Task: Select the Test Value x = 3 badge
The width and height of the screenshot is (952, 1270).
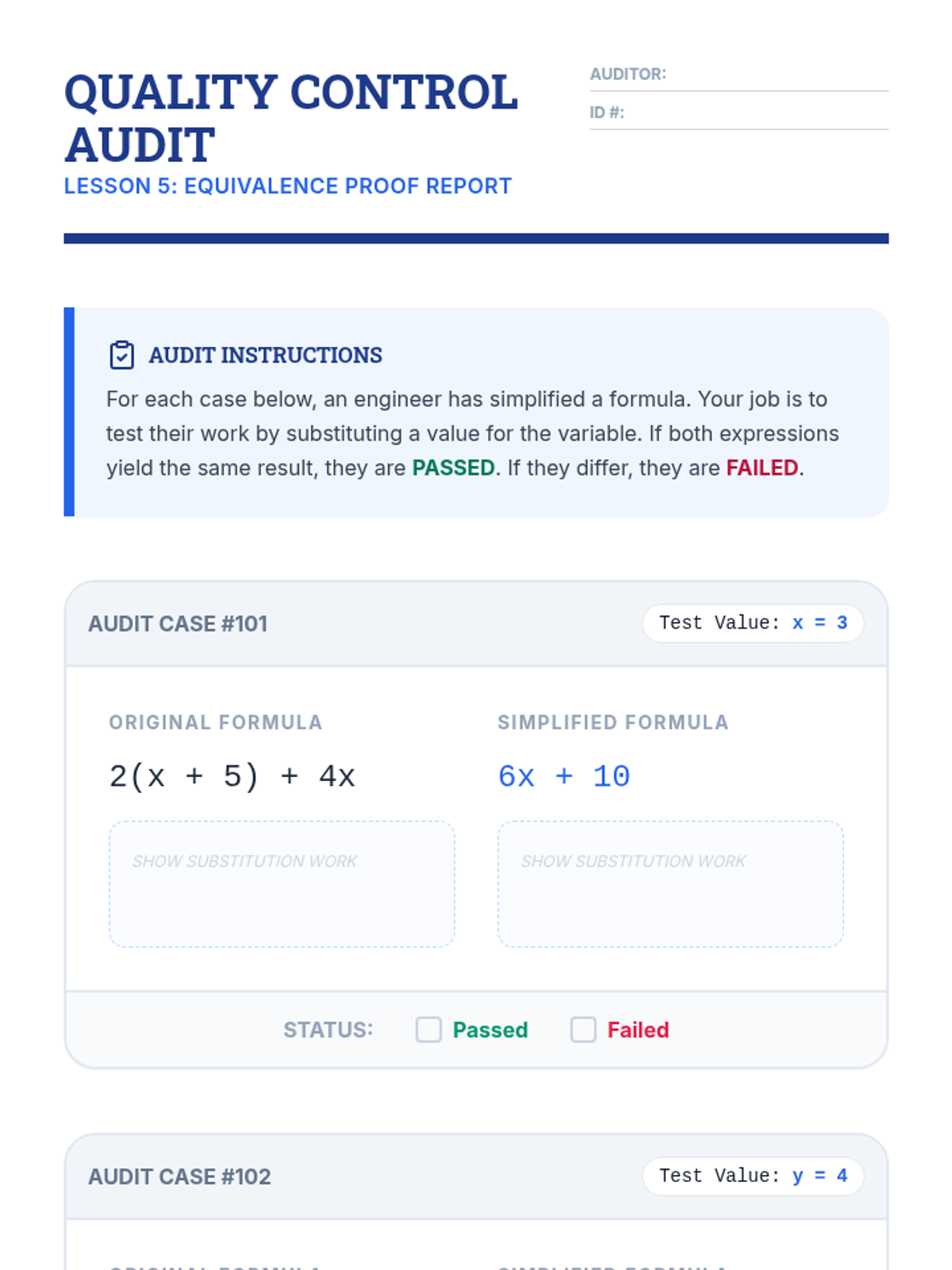Action: [x=753, y=623]
